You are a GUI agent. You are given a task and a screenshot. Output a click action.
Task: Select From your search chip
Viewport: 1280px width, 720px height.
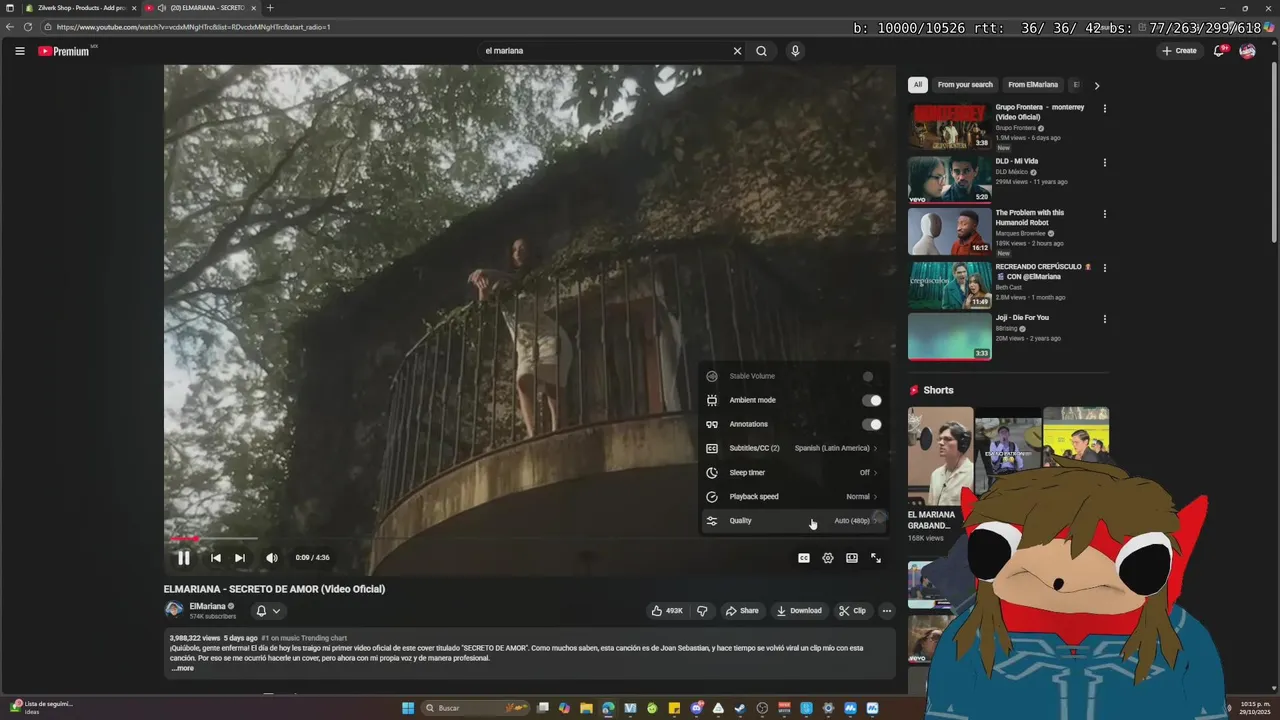click(965, 85)
